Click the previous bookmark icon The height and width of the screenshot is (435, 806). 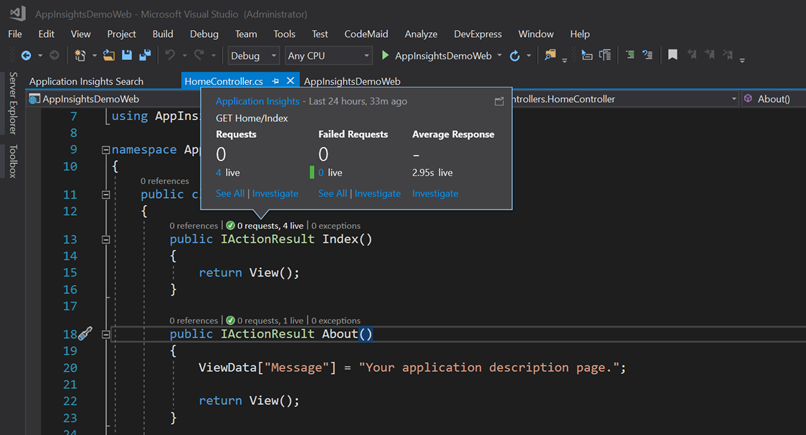click(x=692, y=55)
